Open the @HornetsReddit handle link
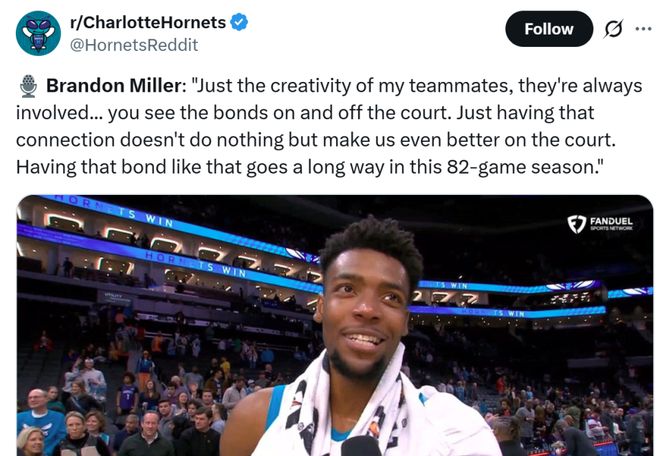660x456 pixels. [x=133, y=45]
